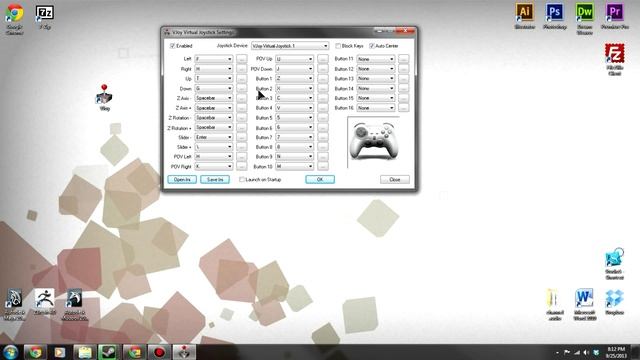
Task: Open the Dropbox desktop icon
Action: [614, 302]
